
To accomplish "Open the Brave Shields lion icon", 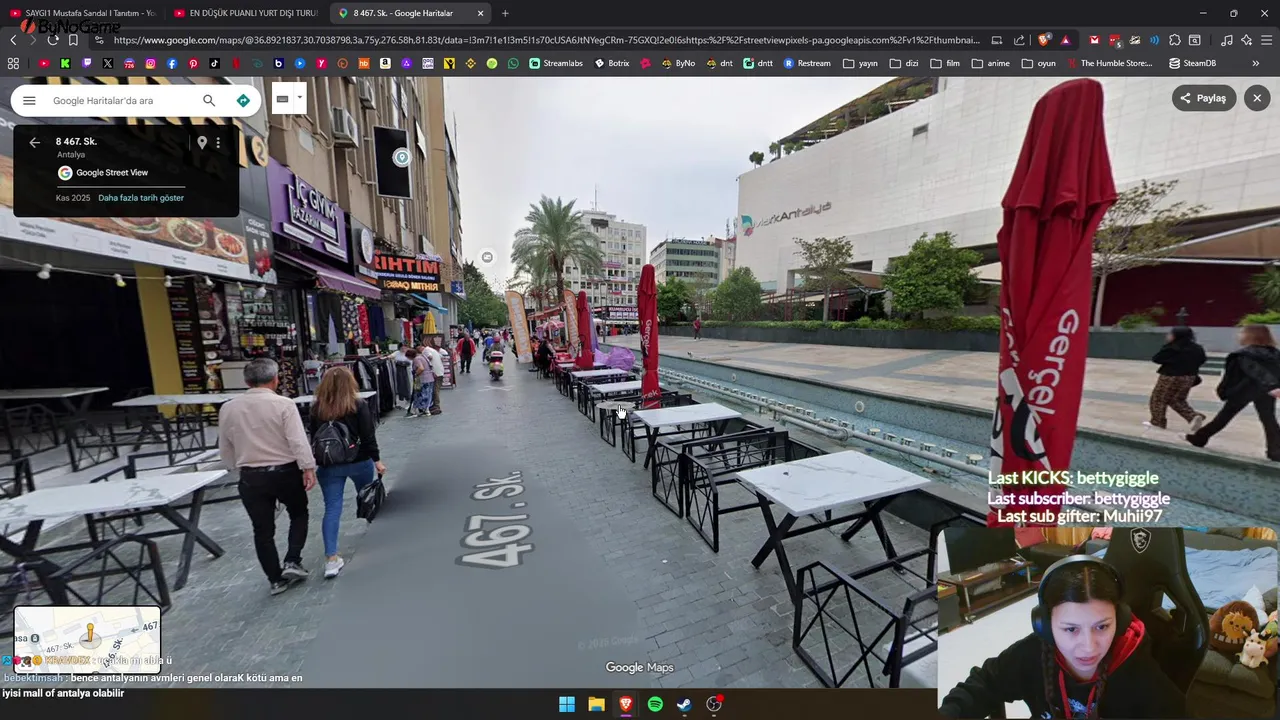I will tap(1044, 40).
